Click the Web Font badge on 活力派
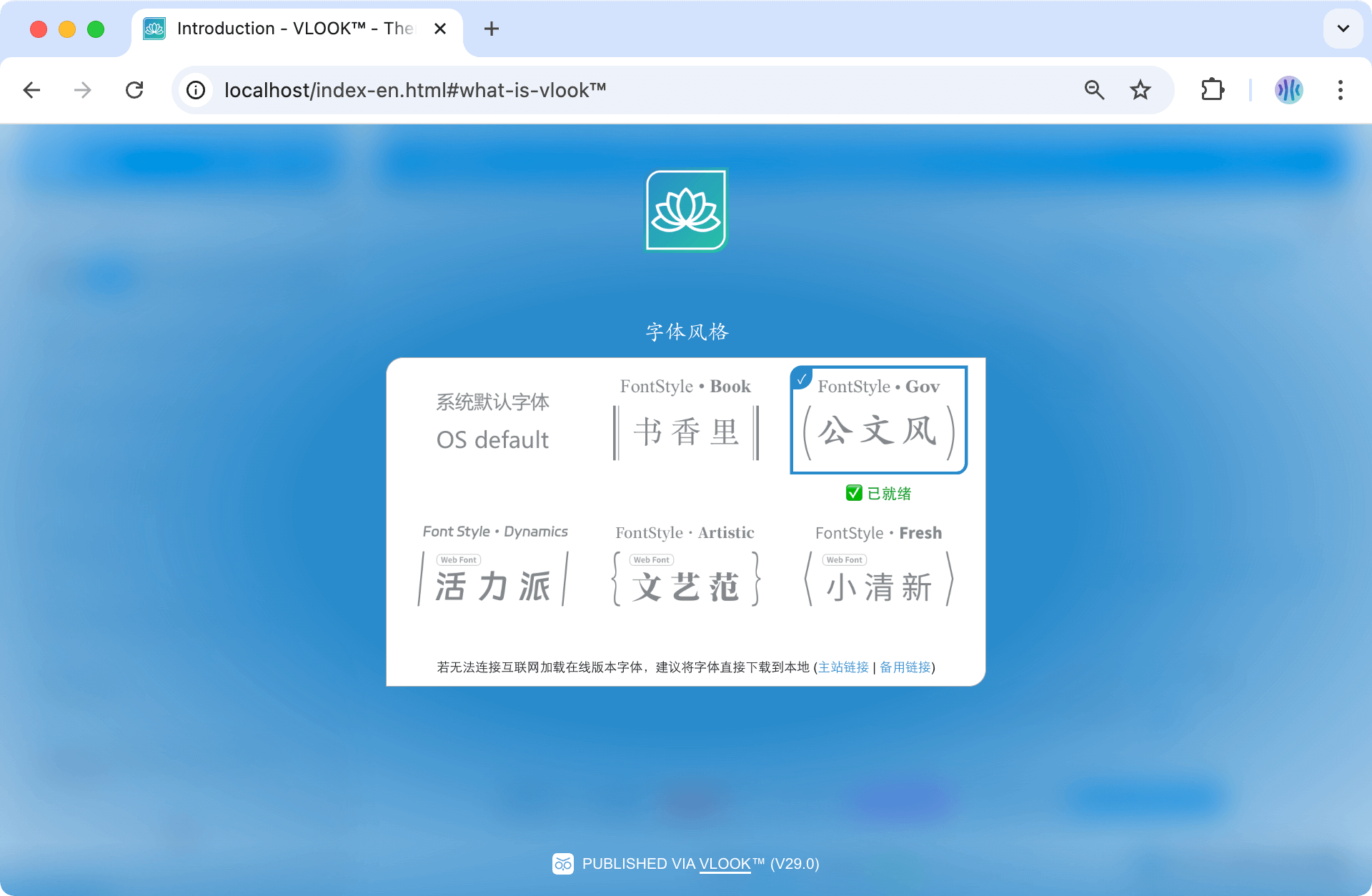The image size is (1372, 896). click(x=459, y=560)
